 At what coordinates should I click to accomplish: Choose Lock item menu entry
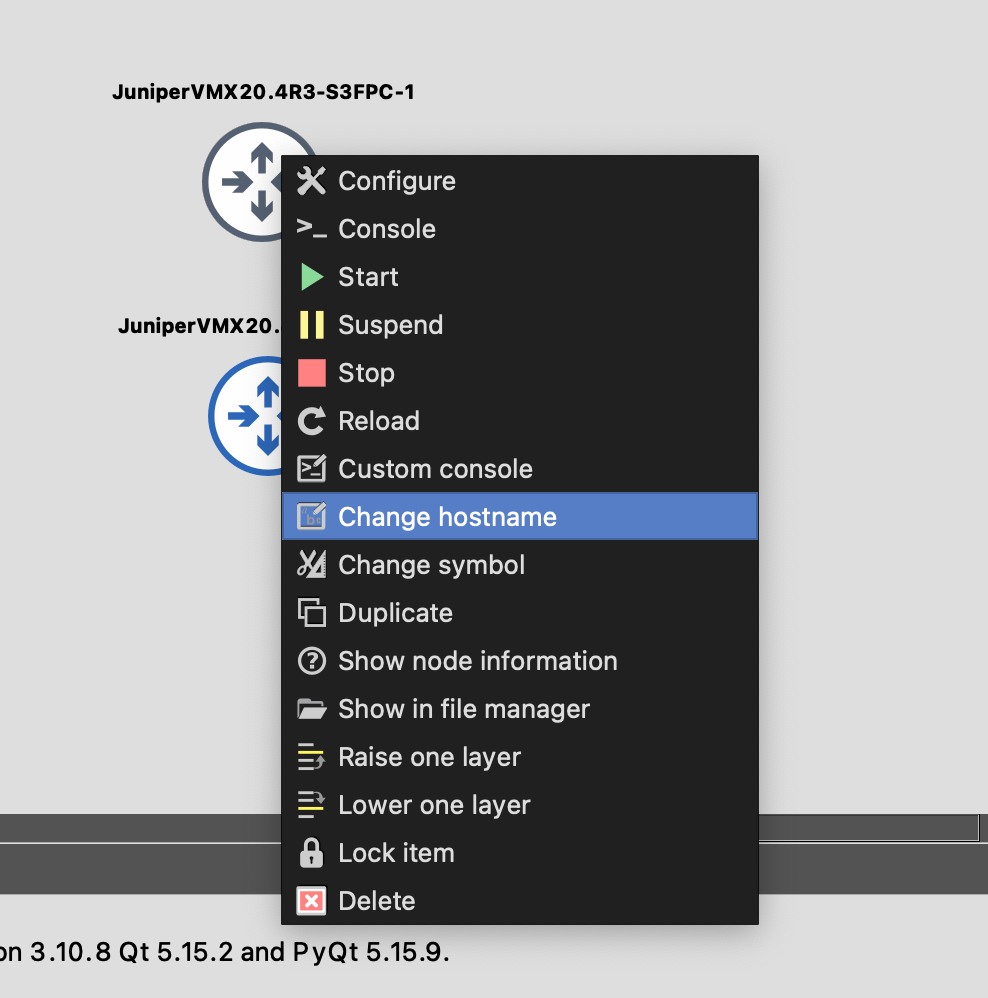tap(520, 853)
